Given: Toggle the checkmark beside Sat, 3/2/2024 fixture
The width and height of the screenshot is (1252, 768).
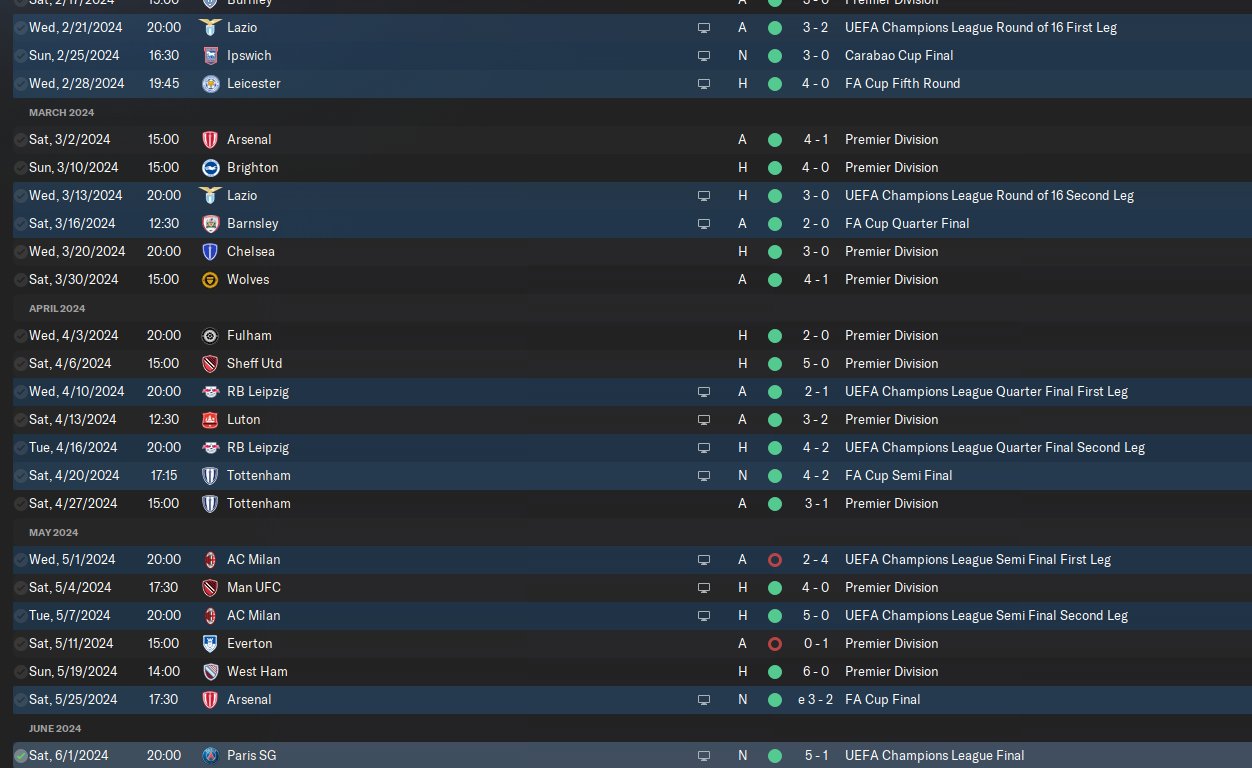Looking at the screenshot, I should point(20,139).
